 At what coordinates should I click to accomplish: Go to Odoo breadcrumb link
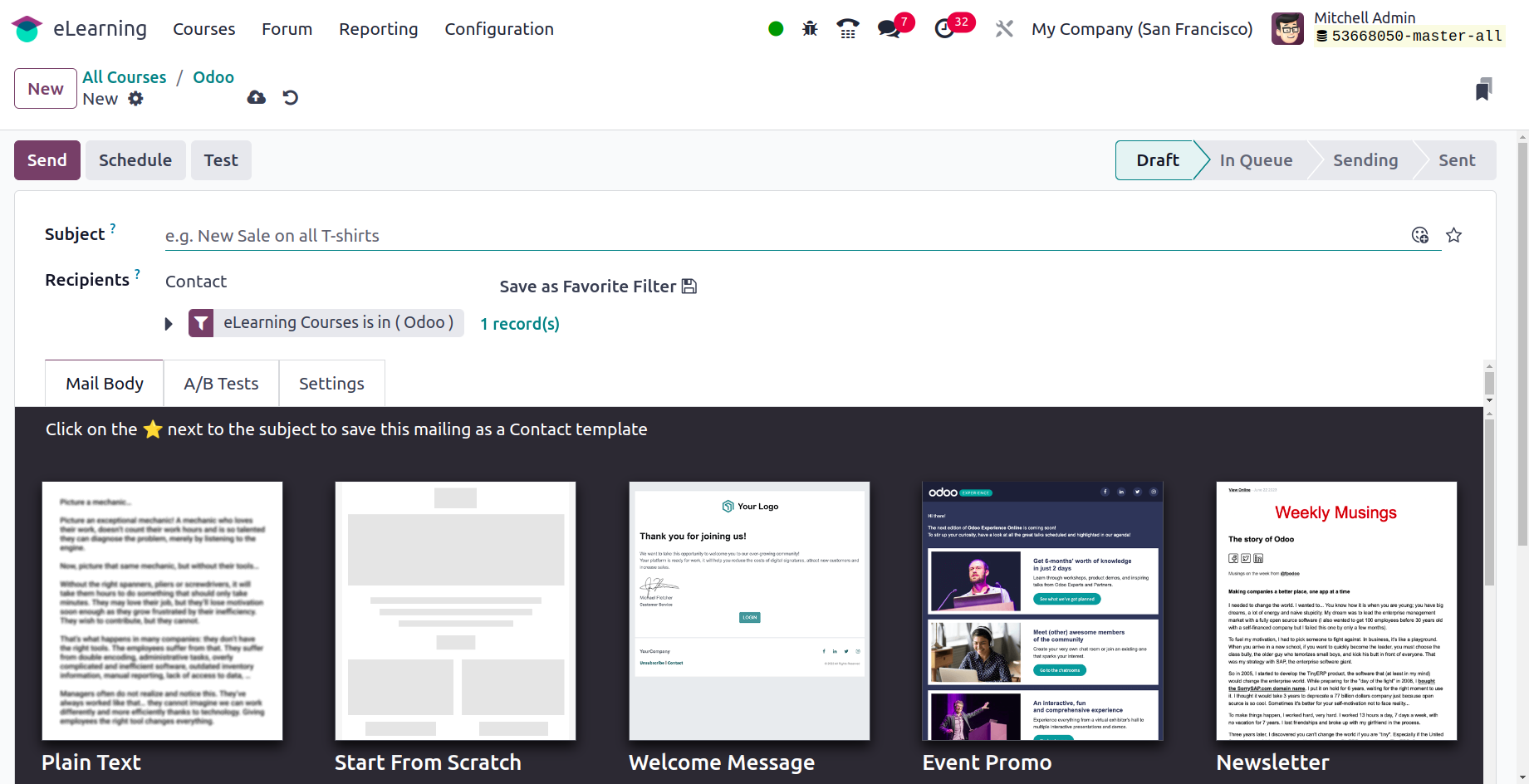click(213, 77)
